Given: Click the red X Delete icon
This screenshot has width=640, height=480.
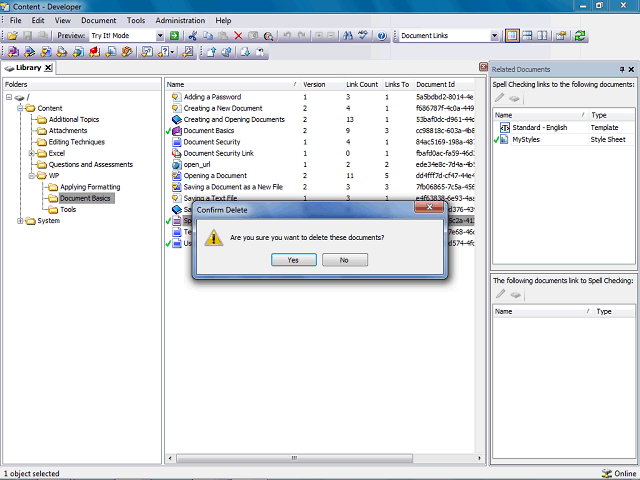Looking at the screenshot, I should (238, 36).
